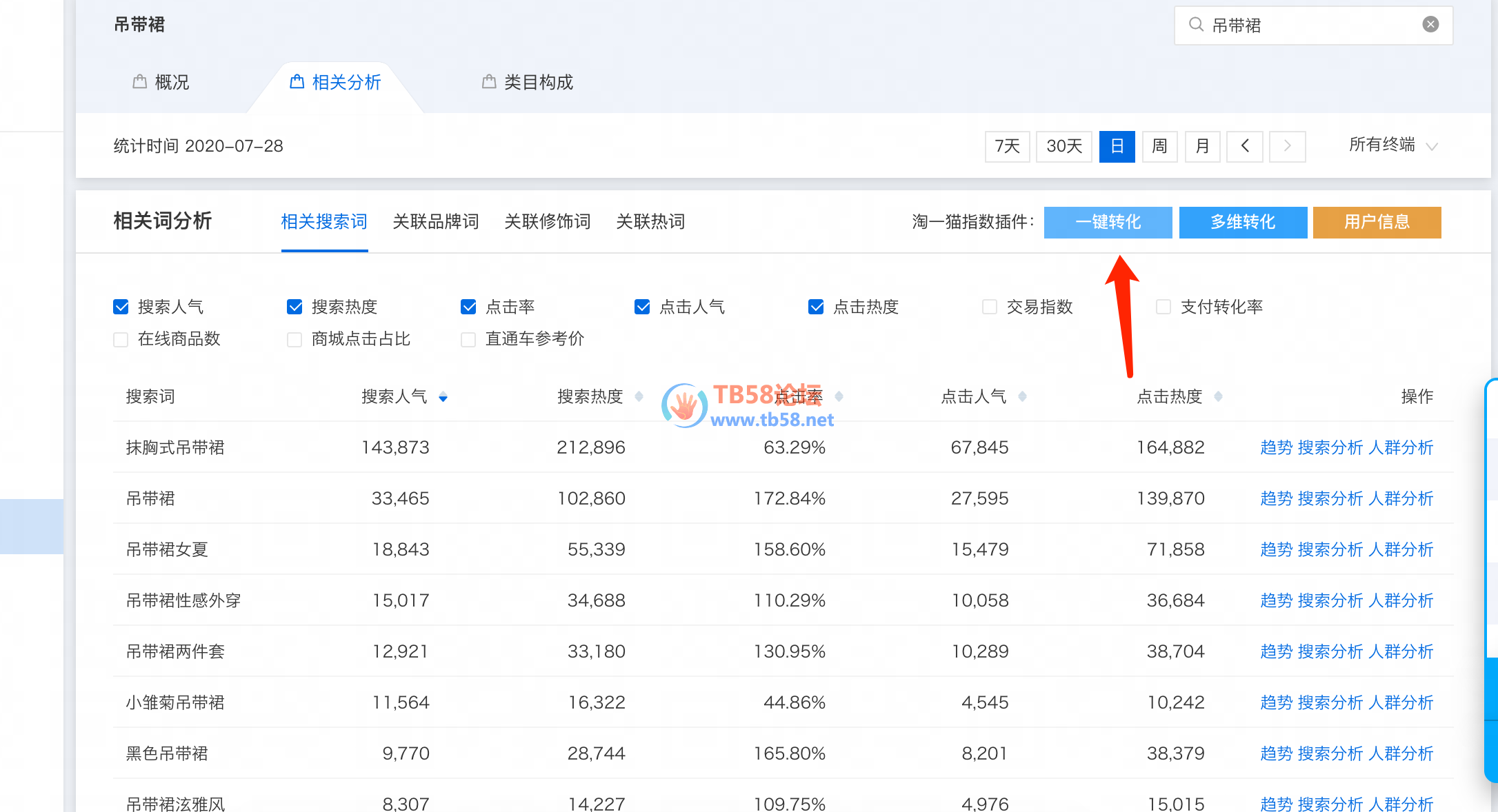The image size is (1498, 812).
Task: Switch to the 相关分析 tab
Action: (335, 82)
